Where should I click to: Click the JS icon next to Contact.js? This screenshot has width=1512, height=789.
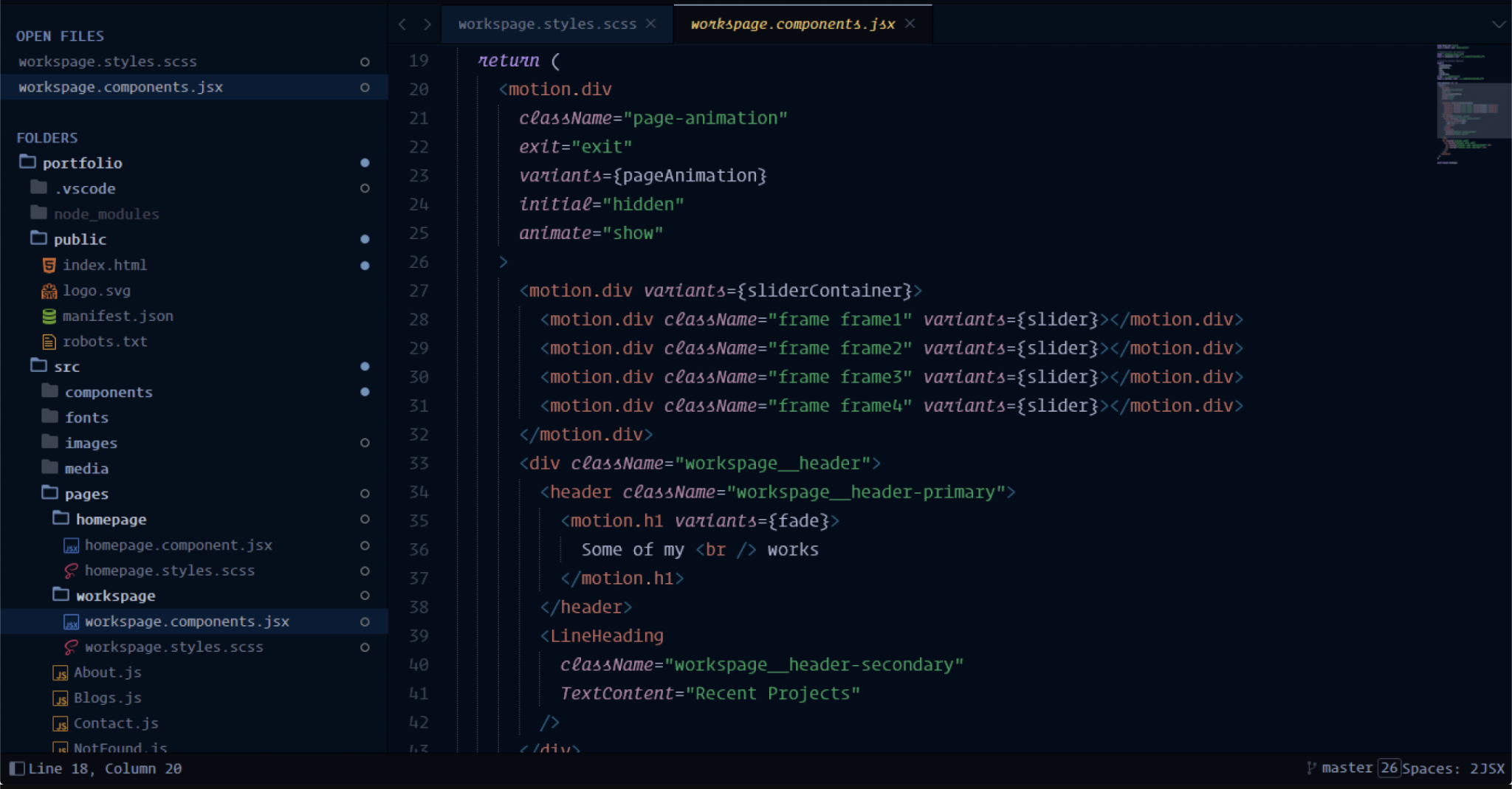[61, 723]
